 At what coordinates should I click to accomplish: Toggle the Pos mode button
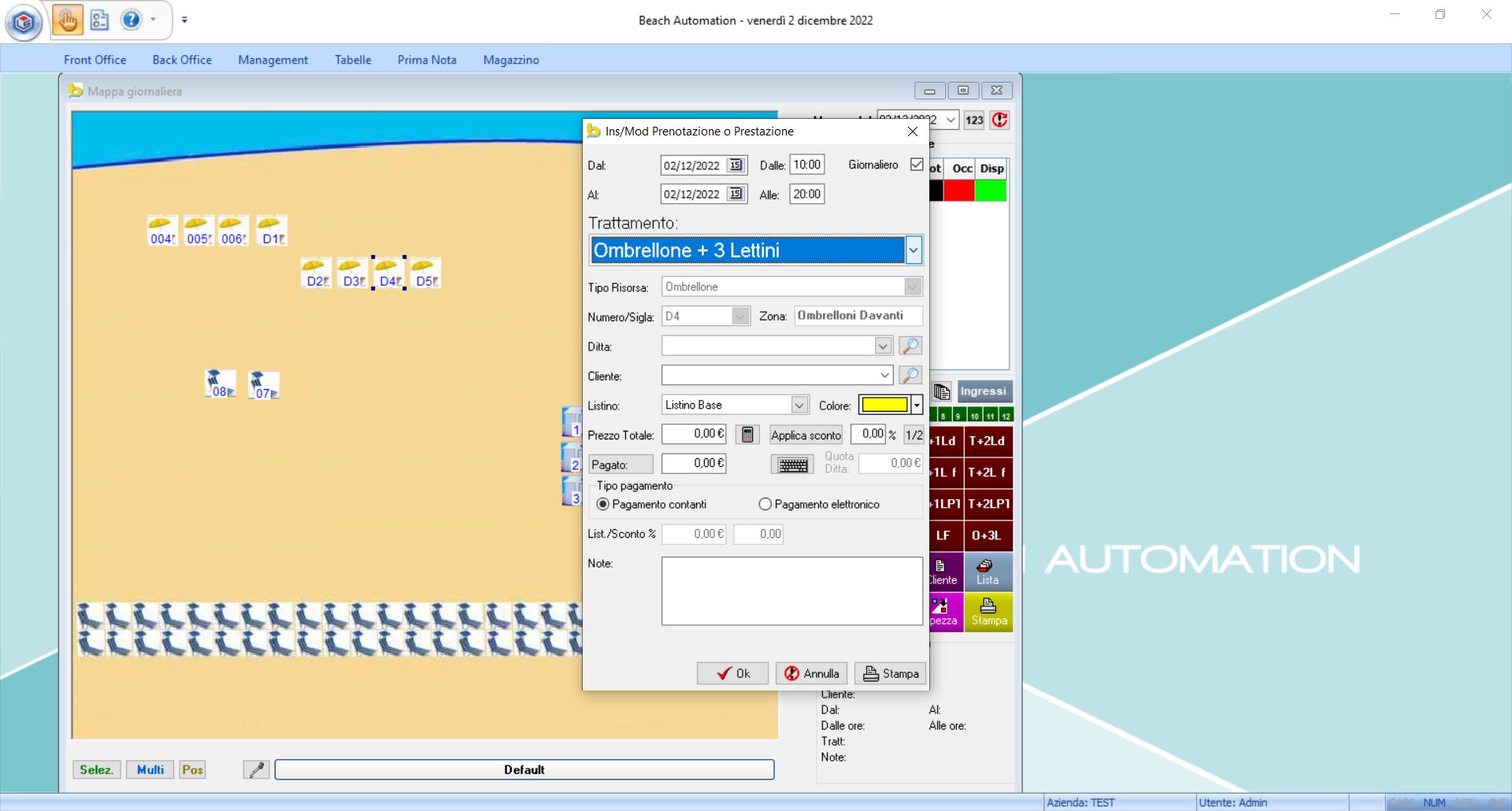coord(192,770)
